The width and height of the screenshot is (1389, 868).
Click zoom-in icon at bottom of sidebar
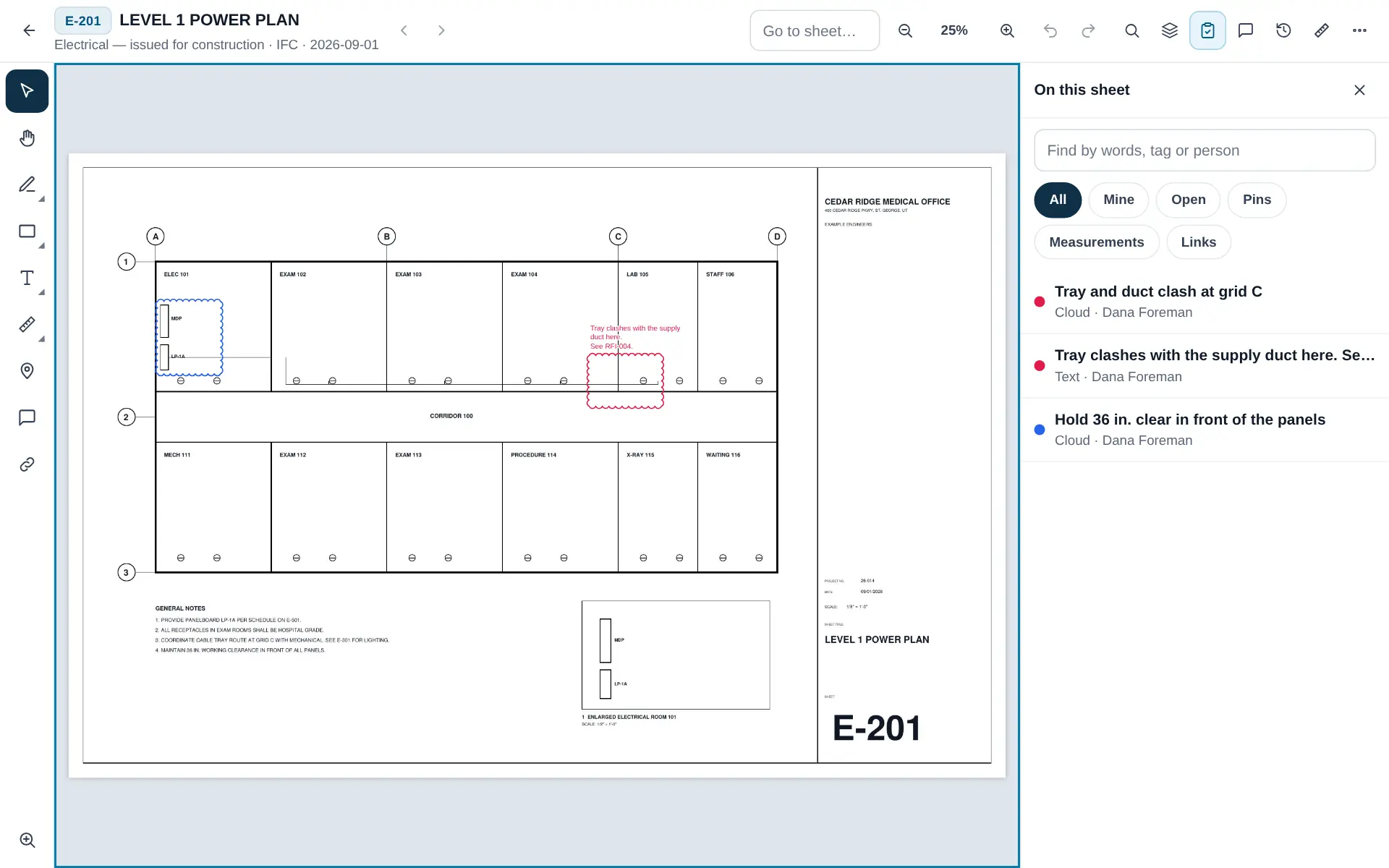[27, 840]
